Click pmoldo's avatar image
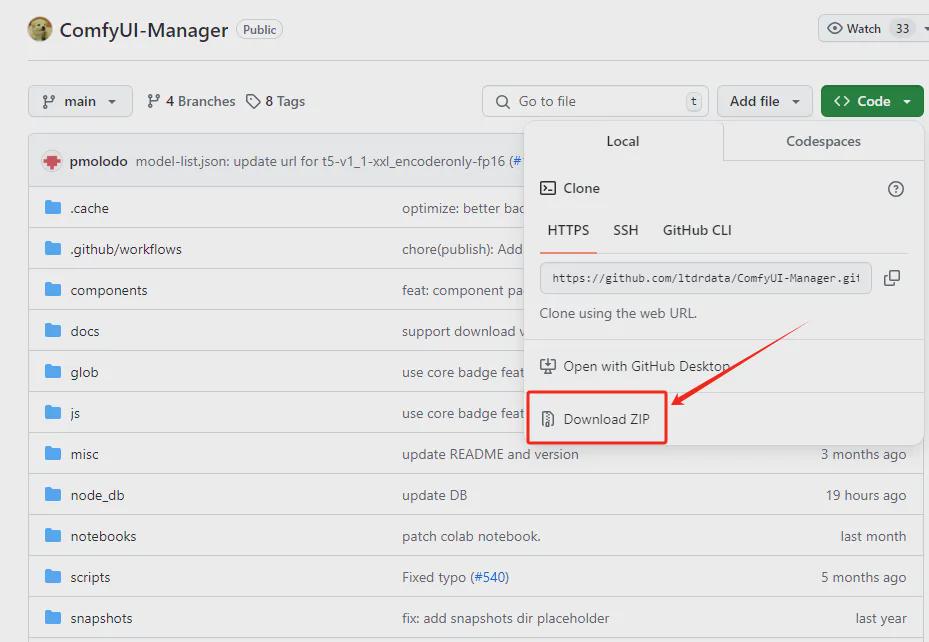Screen dimensions: 929x642 coord(56,161)
